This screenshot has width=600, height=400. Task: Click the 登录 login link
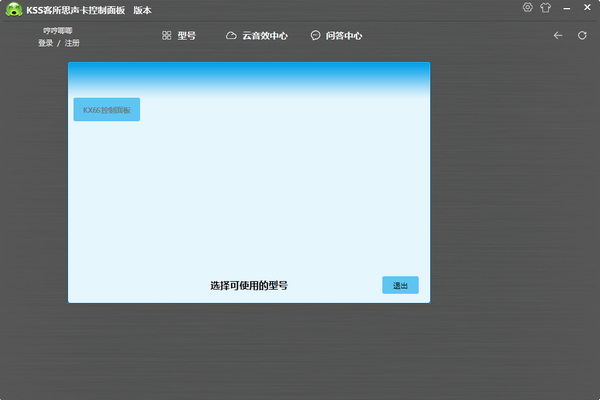pos(45,43)
